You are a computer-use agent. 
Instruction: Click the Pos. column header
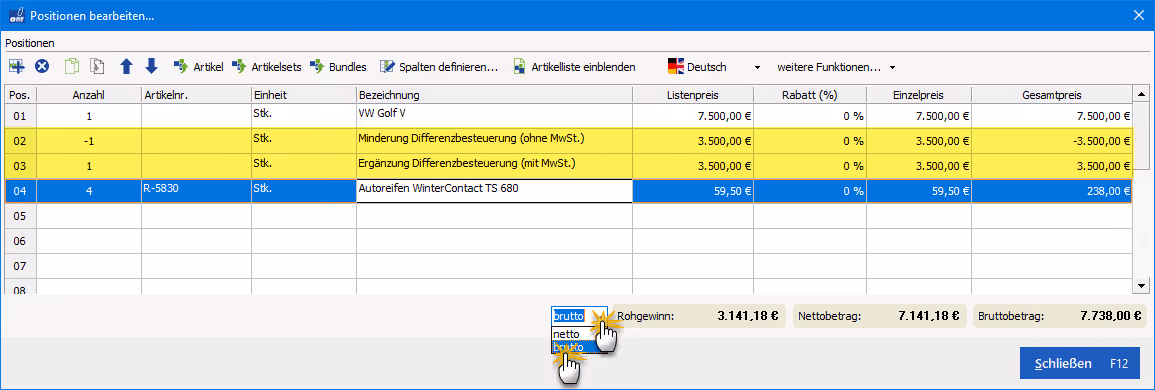point(21,94)
